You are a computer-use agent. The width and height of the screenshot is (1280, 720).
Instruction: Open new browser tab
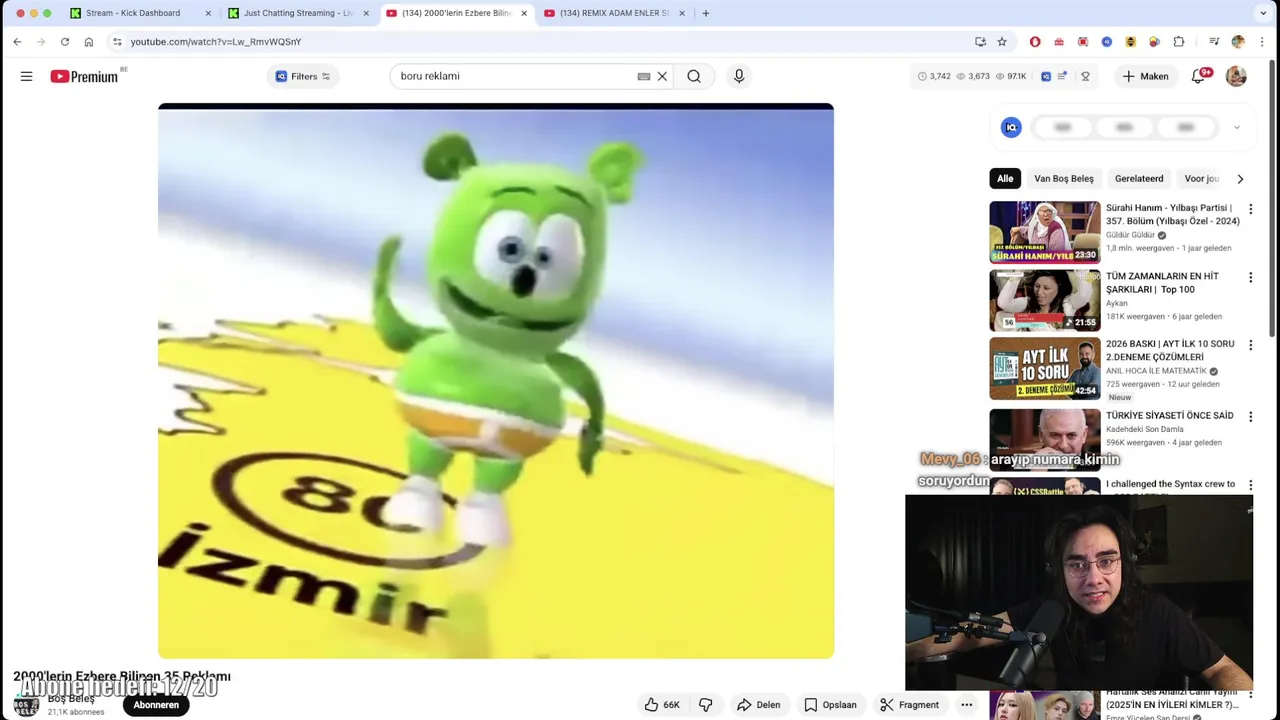[706, 13]
